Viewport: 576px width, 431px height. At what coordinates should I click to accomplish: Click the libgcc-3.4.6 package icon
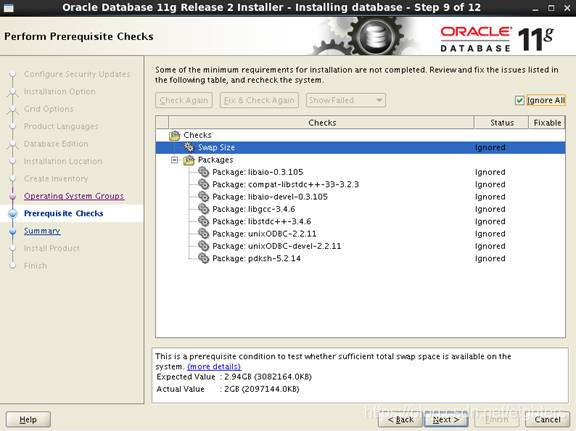click(x=203, y=209)
